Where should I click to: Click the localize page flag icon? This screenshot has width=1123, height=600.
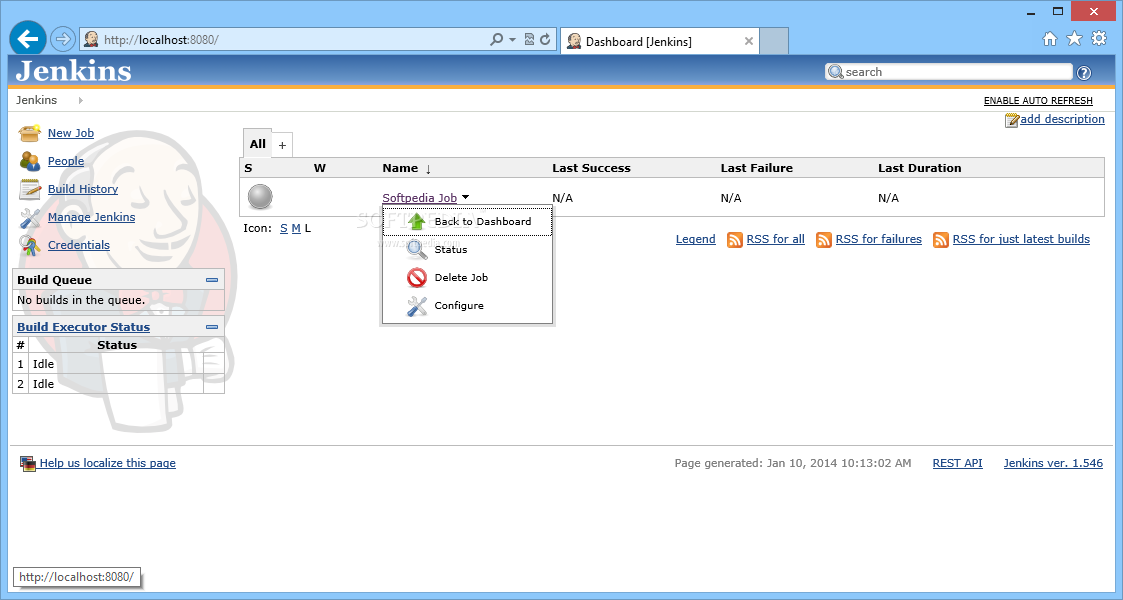(28, 464)
